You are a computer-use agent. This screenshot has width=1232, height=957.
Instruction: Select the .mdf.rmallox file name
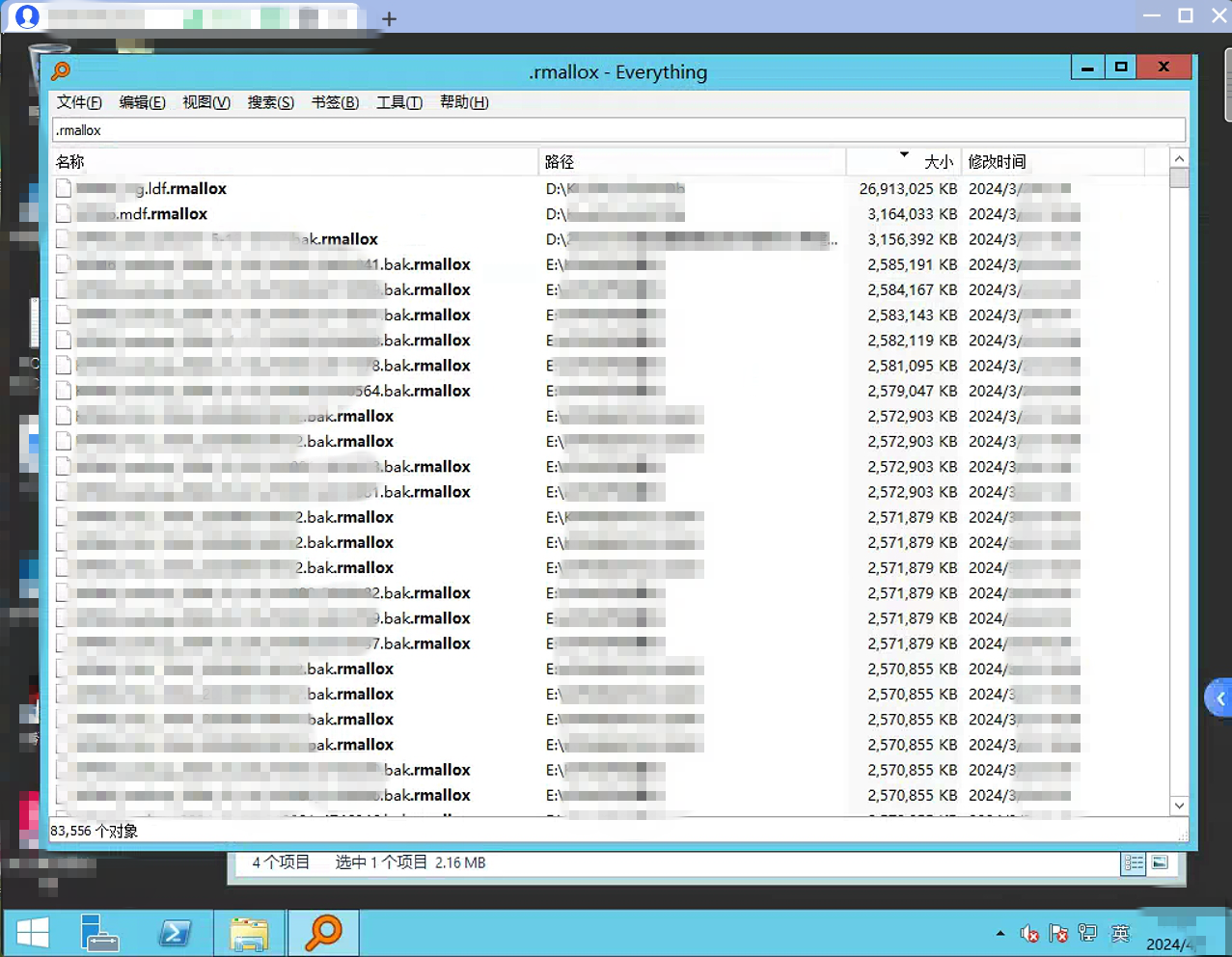[x=143, y=214]
